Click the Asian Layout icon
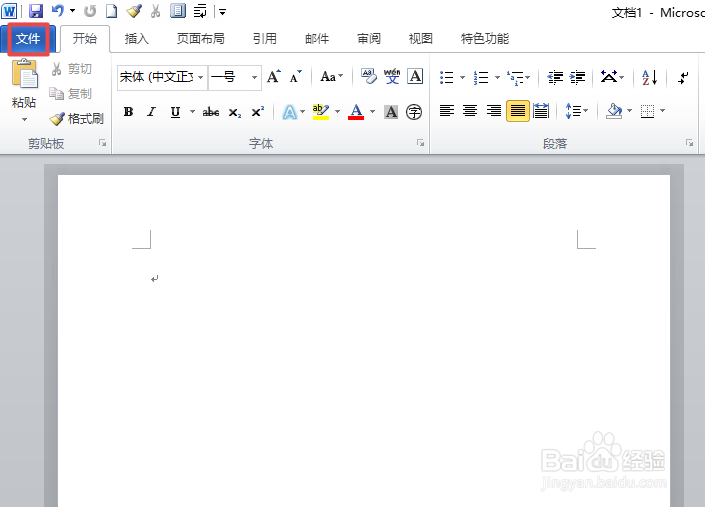Screen dimensions: 705x507 (609, 77)
